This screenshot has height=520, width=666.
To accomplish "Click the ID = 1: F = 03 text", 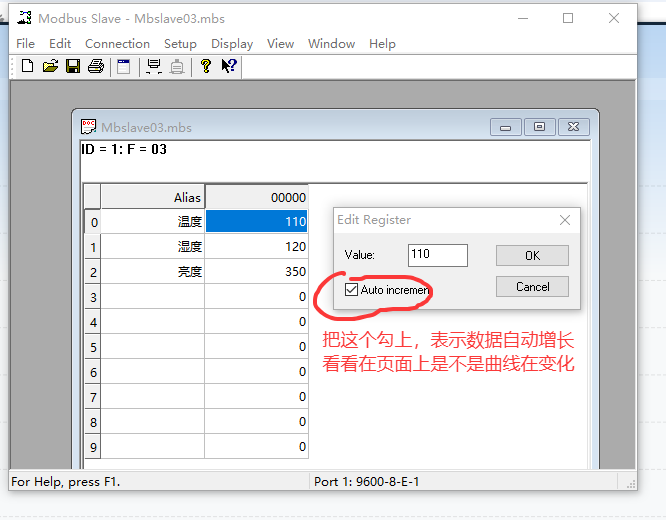I will tap(124, 149).
